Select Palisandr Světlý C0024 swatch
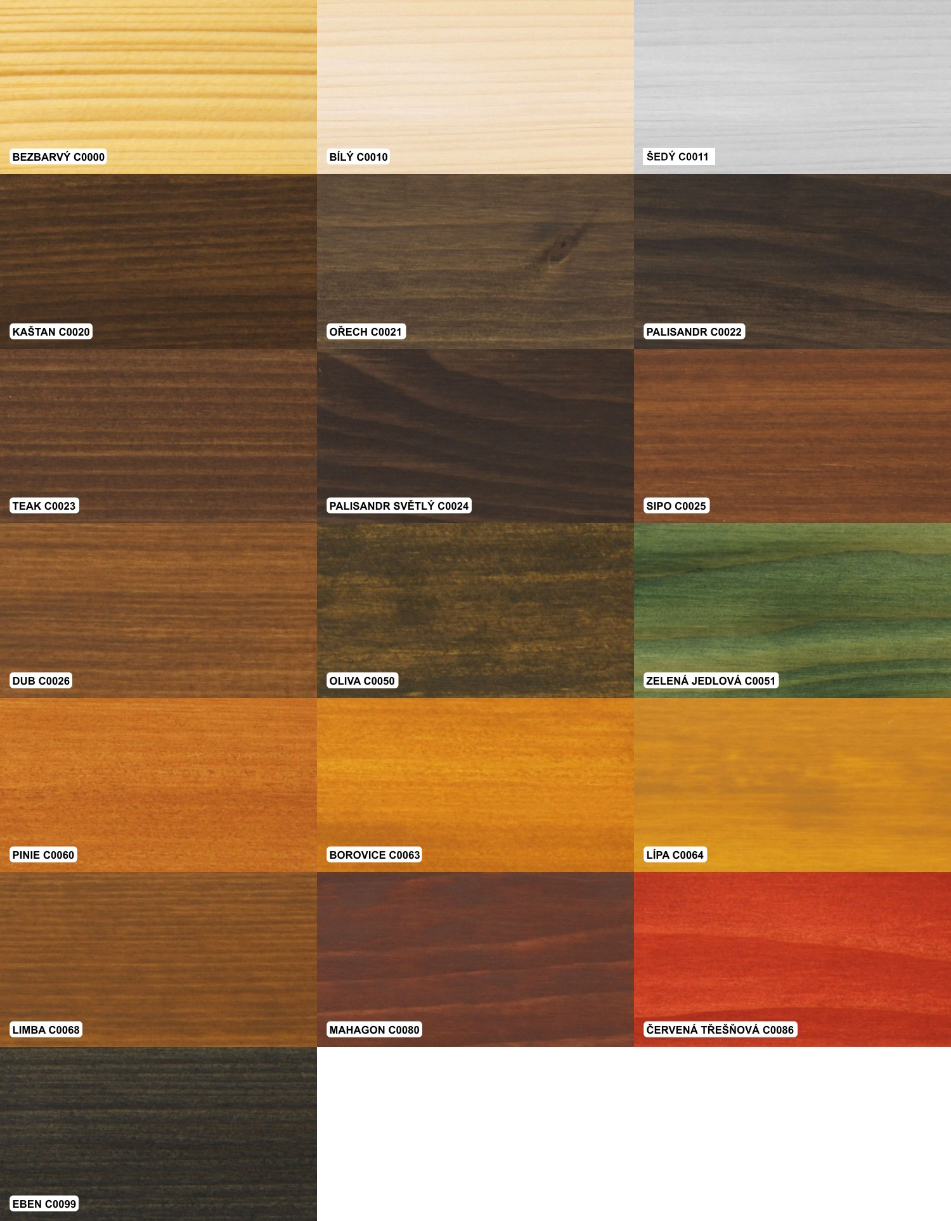Screen dimensions: 951x1221 (475, 430)
